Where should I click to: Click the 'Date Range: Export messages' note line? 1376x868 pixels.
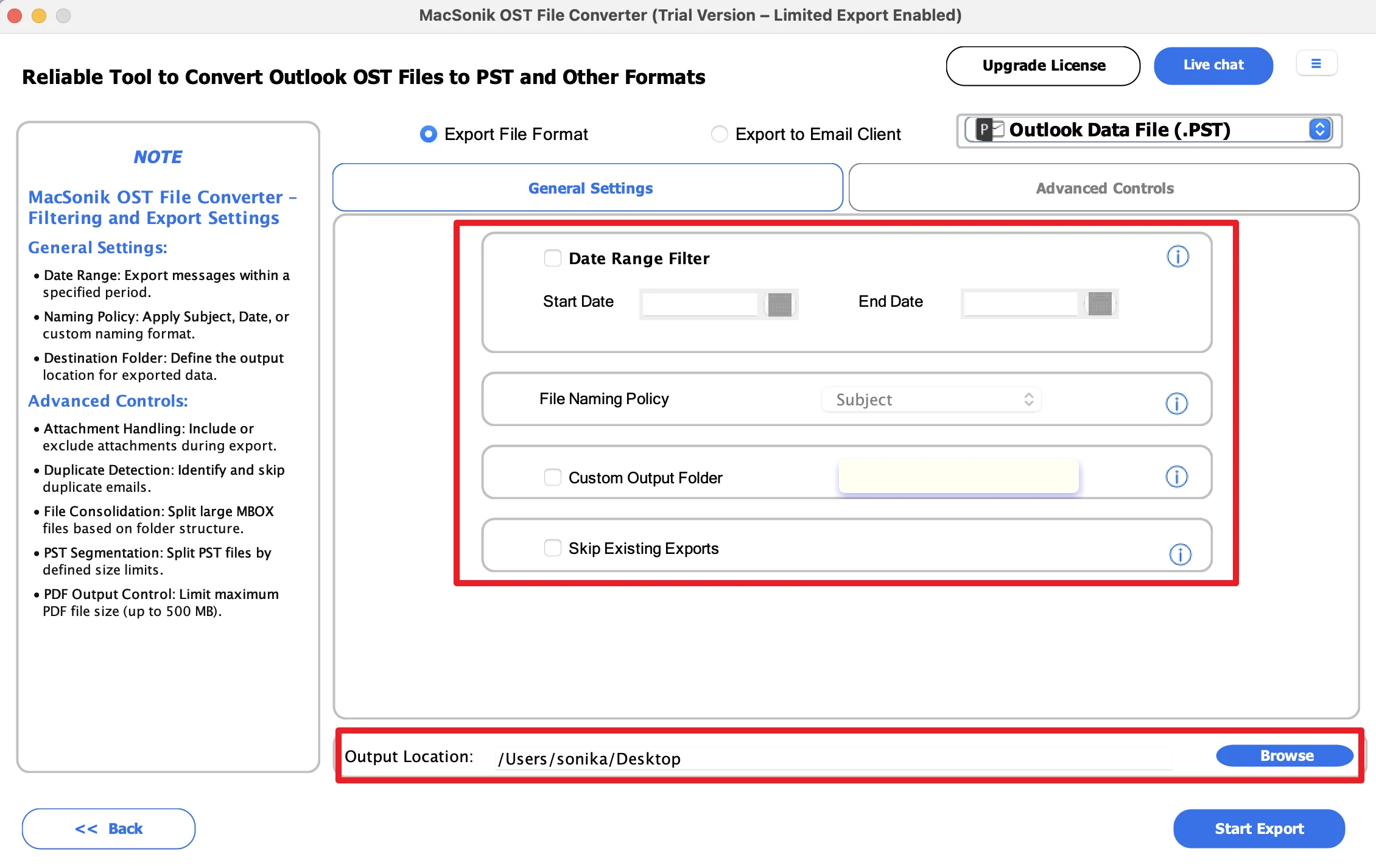pyautogui.click(x=162, y=283)
